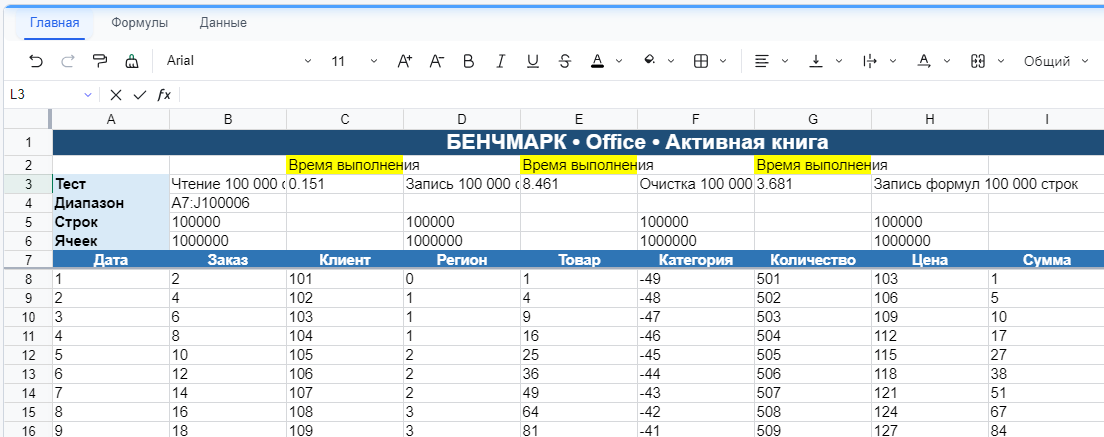The image size is (1104, 437).
Task: Select column H header
Action: (929, 120)
